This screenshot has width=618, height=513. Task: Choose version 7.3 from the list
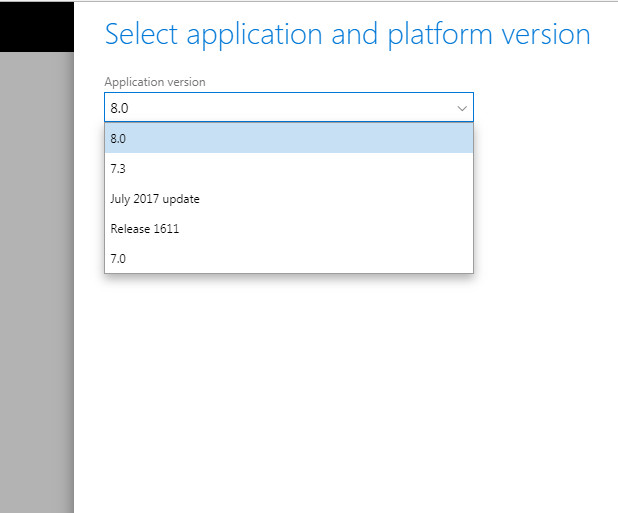288,169
